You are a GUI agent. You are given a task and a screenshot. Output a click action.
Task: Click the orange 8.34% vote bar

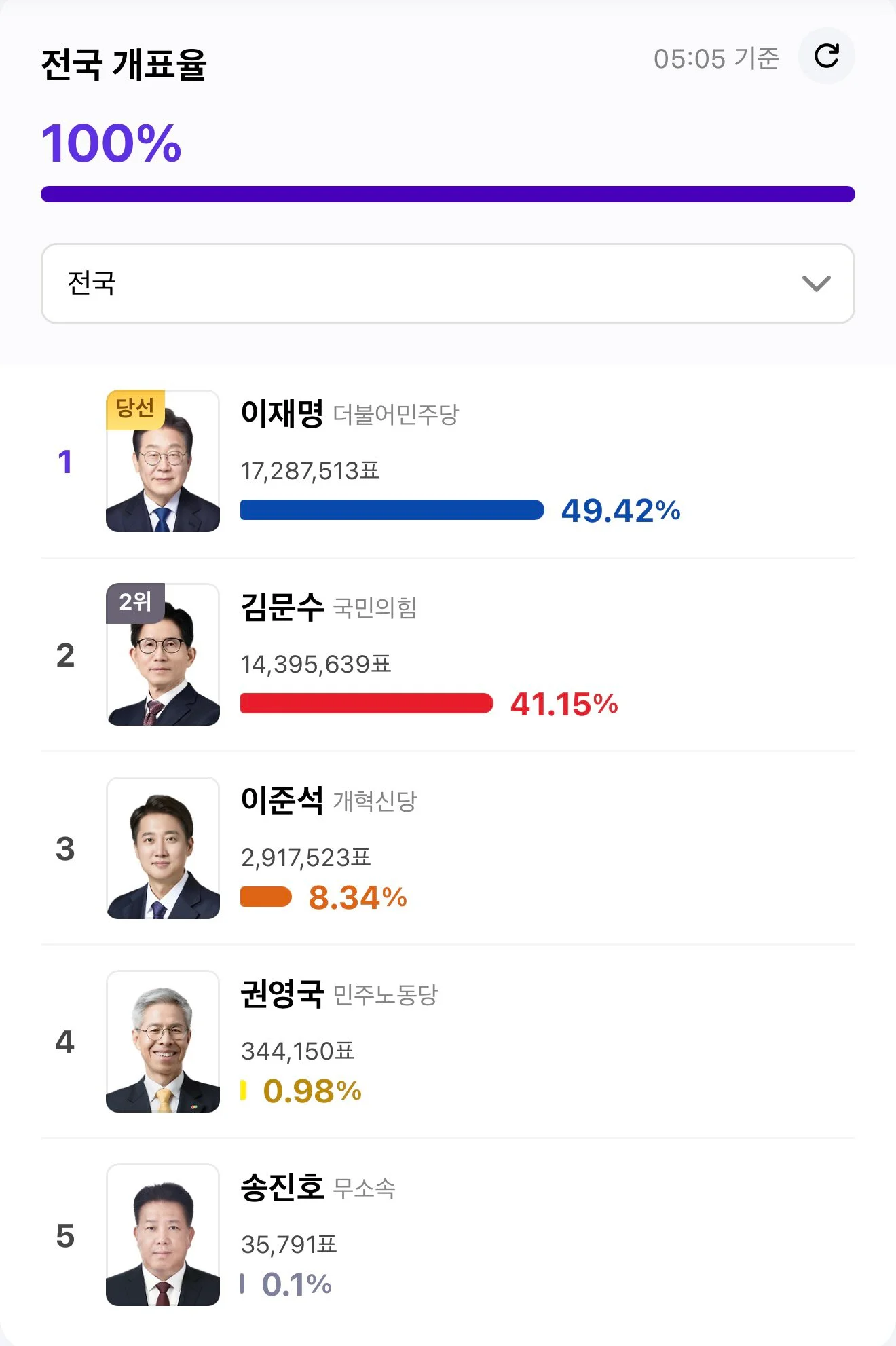266,897
